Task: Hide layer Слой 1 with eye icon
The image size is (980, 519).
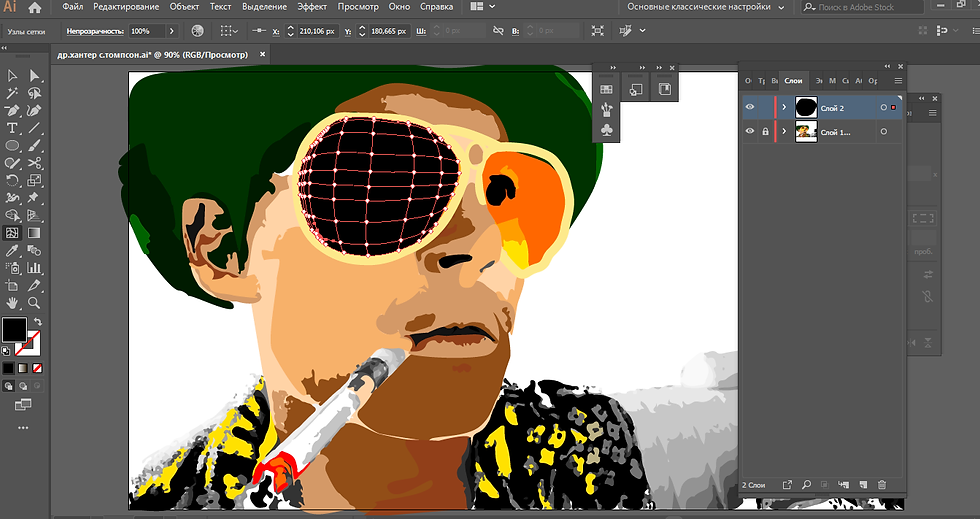Action: pyautogui.click(x=749, y=131)
